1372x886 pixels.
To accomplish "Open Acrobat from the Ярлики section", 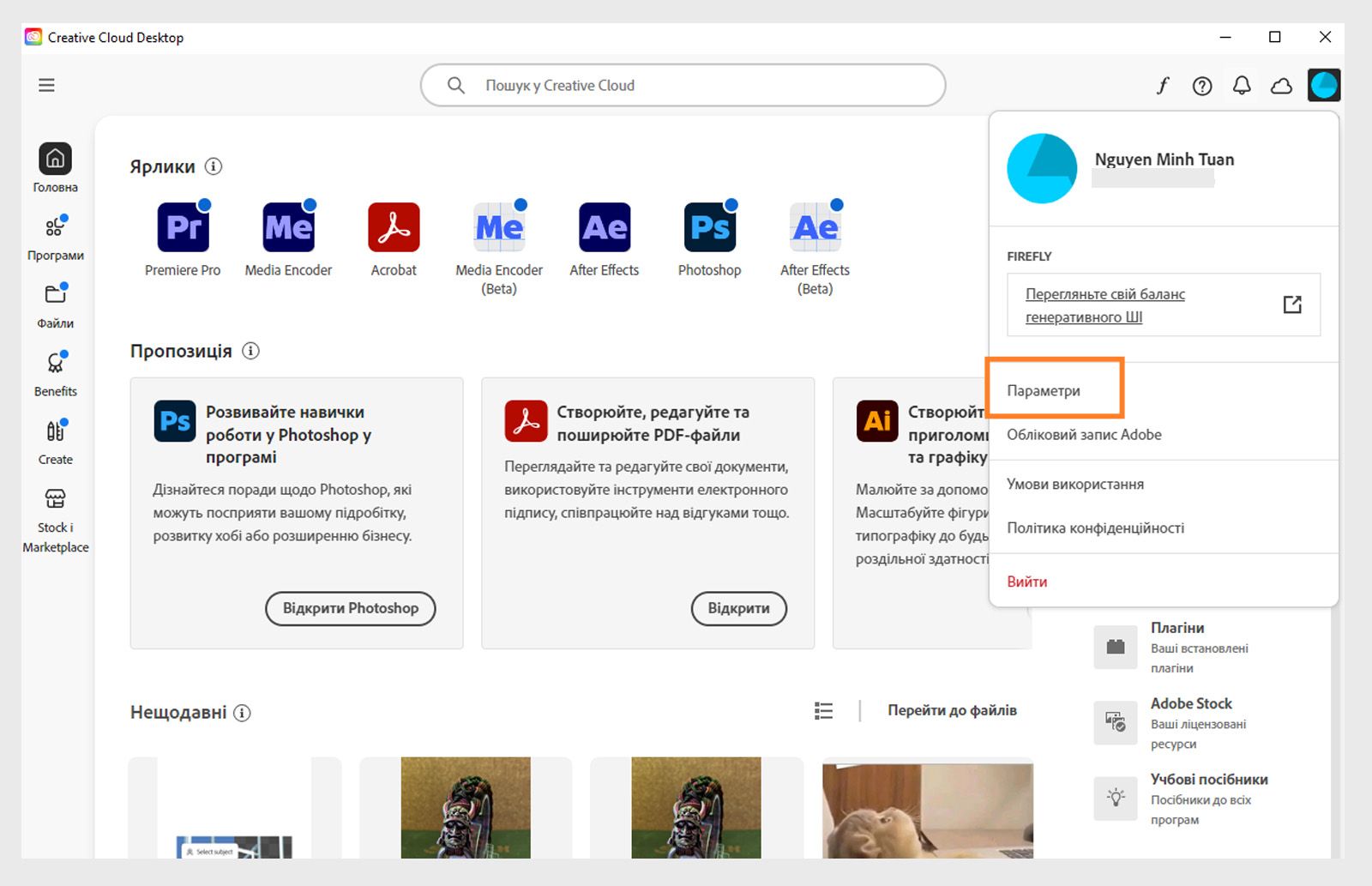I will [x=394, y=227].
